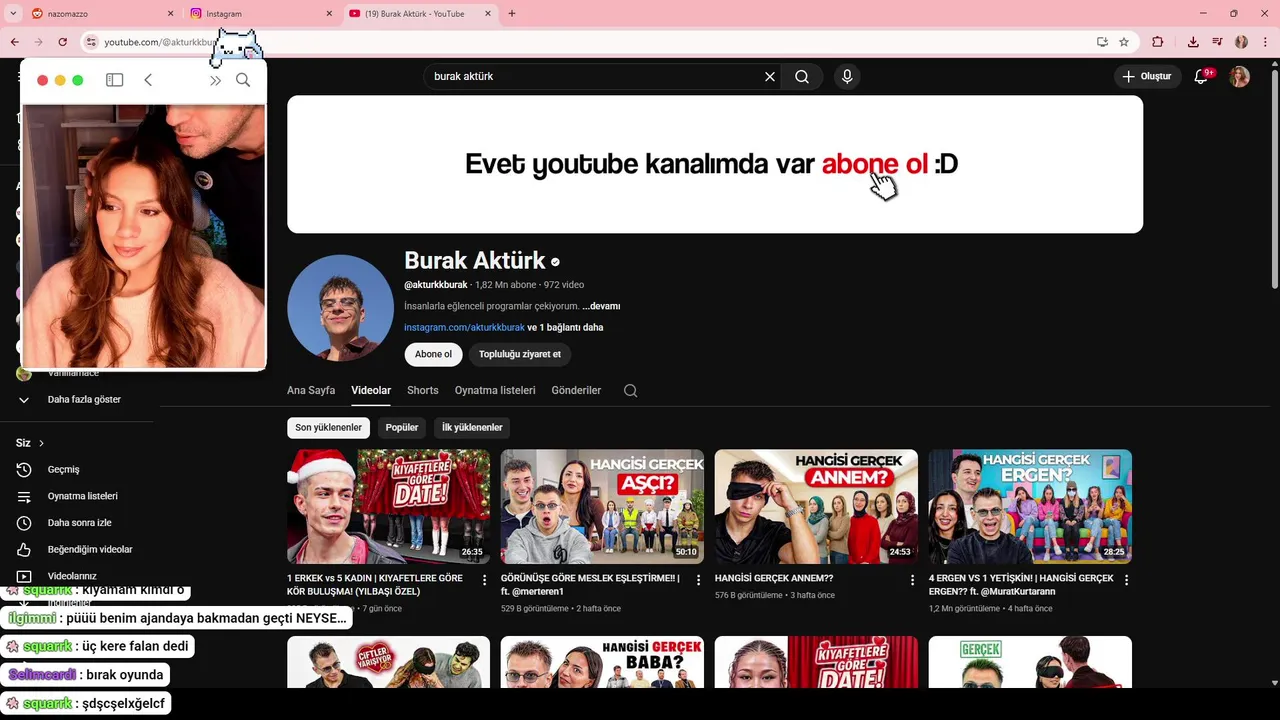Click the site information icon in address bar
The height and width of the screenshot is (720, 1280).
(x=91, y=42)
